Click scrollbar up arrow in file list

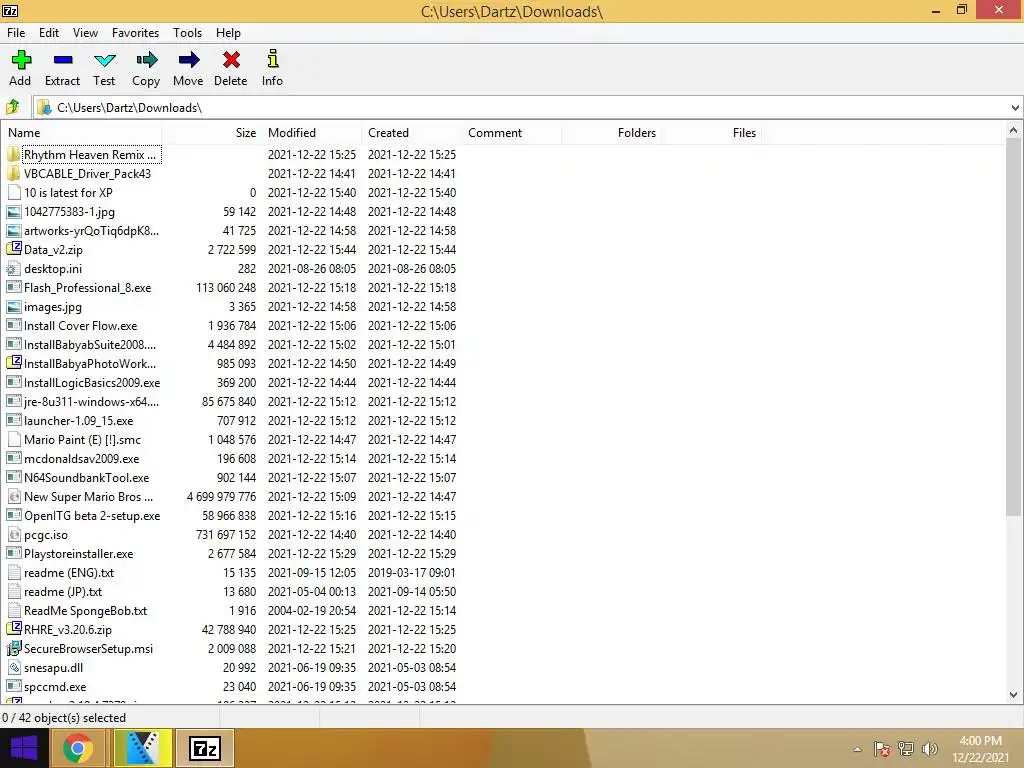click(x=1014, y=131)
